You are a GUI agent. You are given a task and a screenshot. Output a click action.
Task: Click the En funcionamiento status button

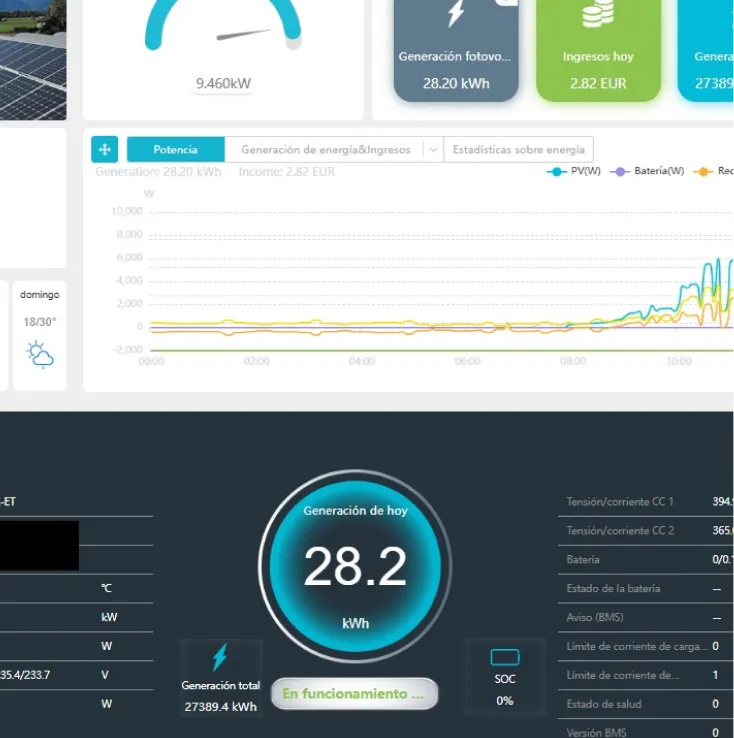point(354,693)
